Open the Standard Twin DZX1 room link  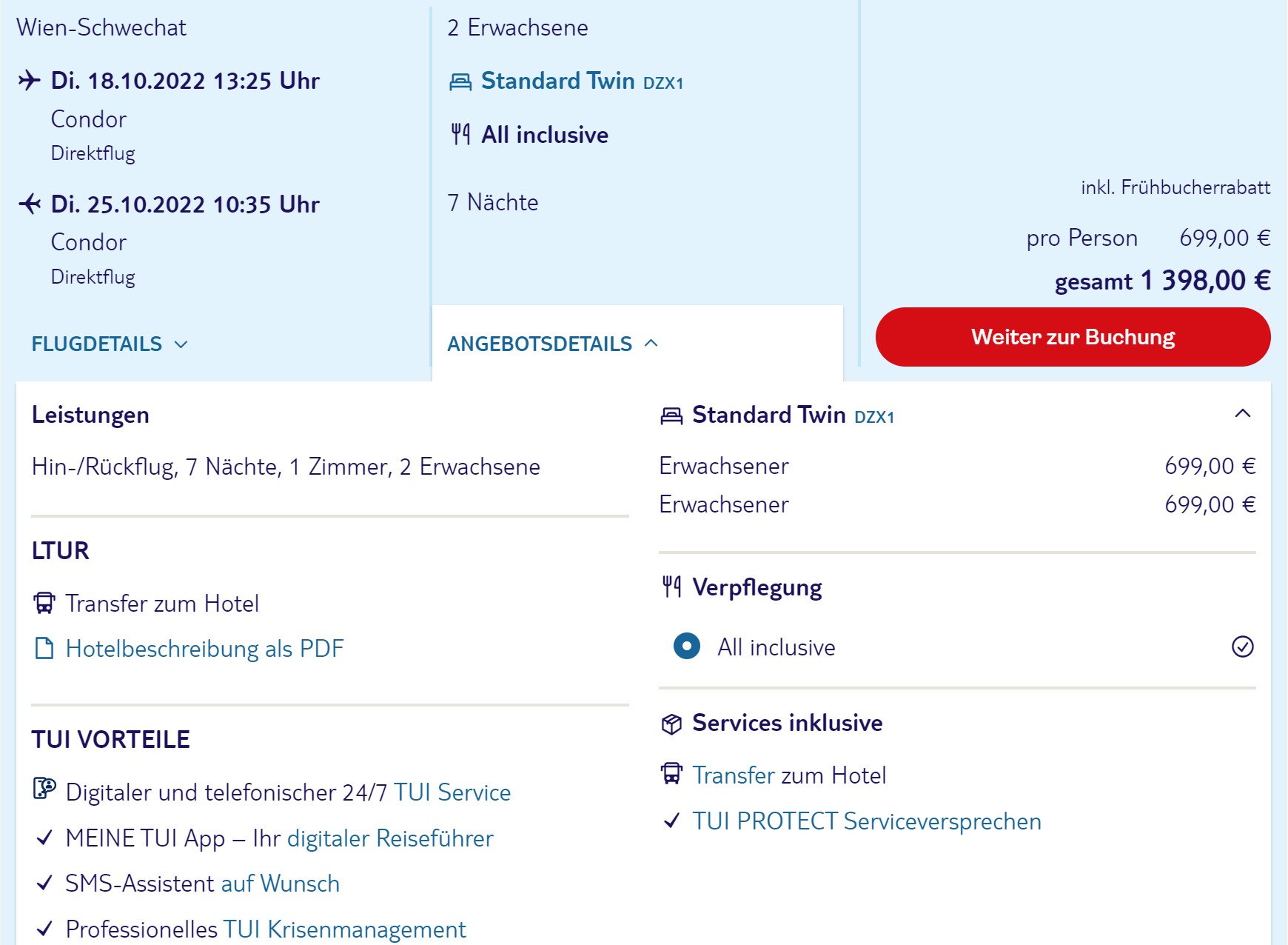[x=582, y=81]
